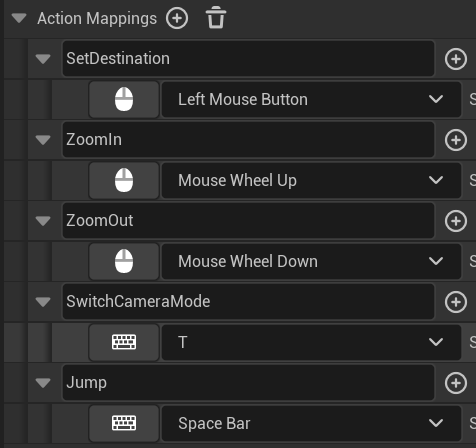Add key binding to ZoomOut action
The width and height of the screenshot is (476, 448).
(x=456, y=221)
